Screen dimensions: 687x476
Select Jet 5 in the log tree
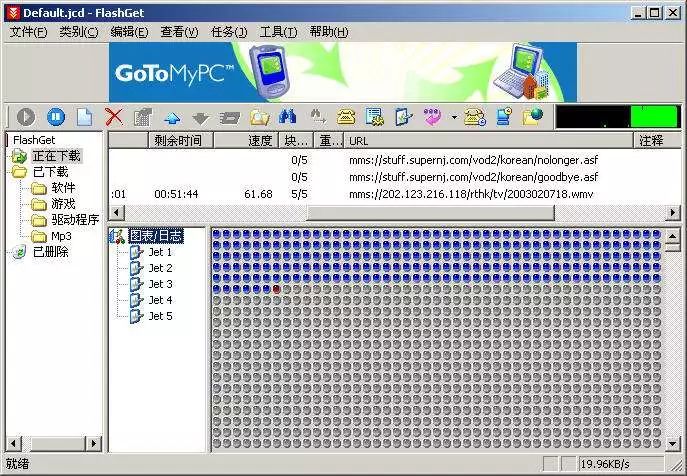(x=160, y=316)
